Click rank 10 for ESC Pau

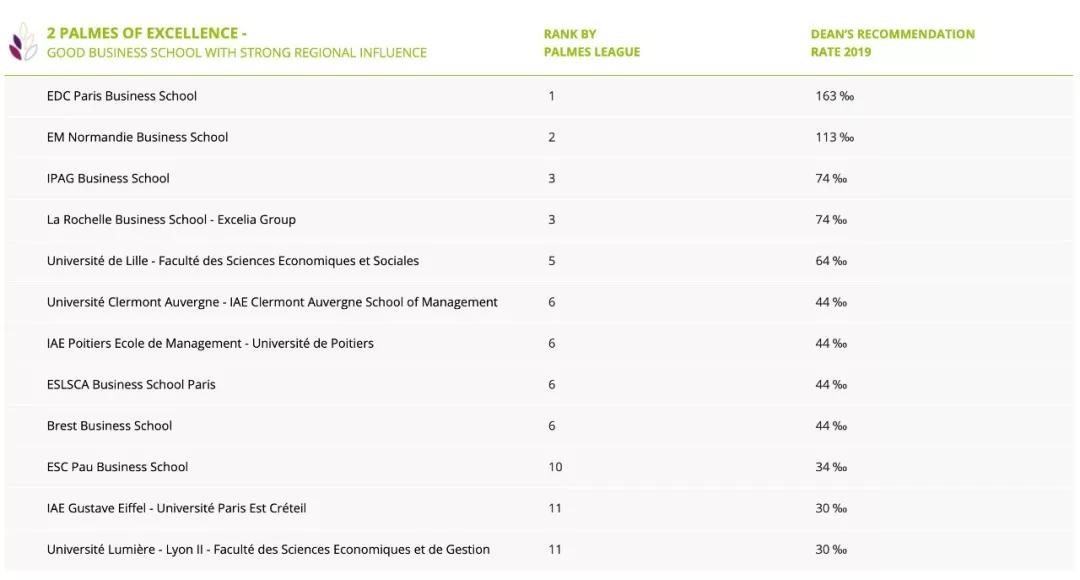coord(555,467)
